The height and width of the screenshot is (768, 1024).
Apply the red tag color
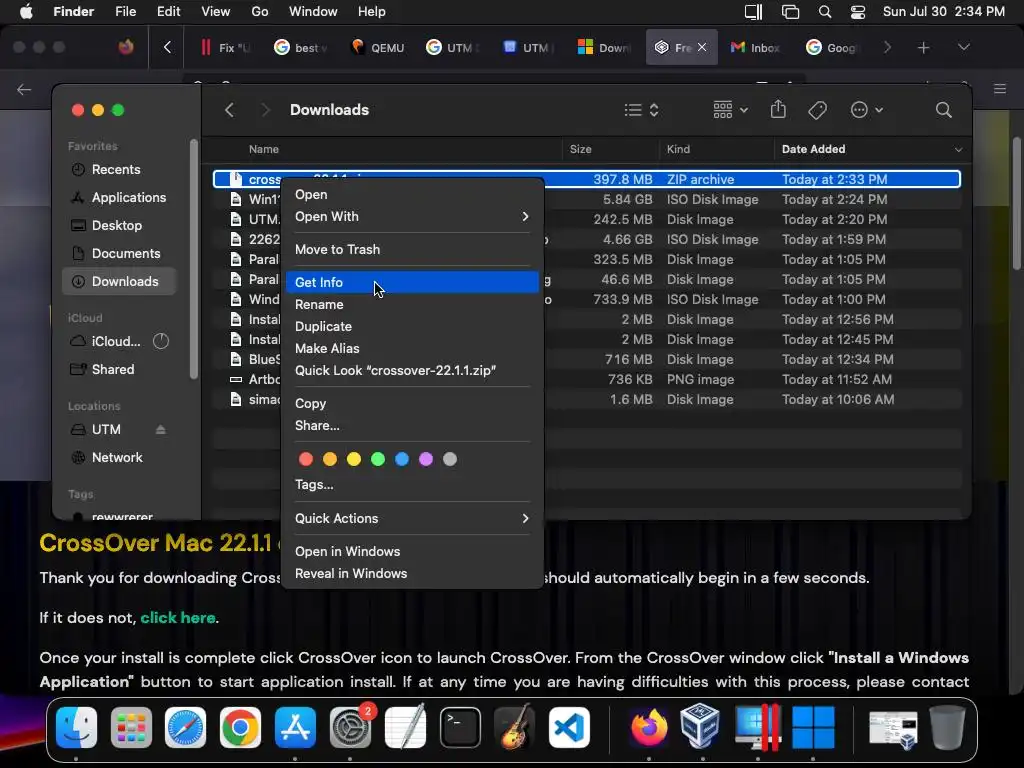coord(306,459)
